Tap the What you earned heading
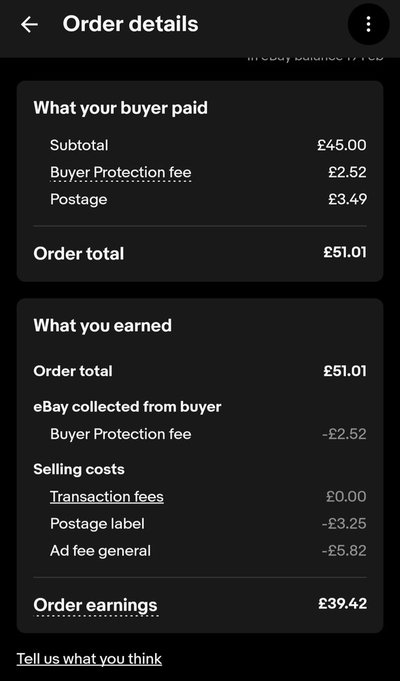This screenshot has height=681, width=400. (102, 326)
